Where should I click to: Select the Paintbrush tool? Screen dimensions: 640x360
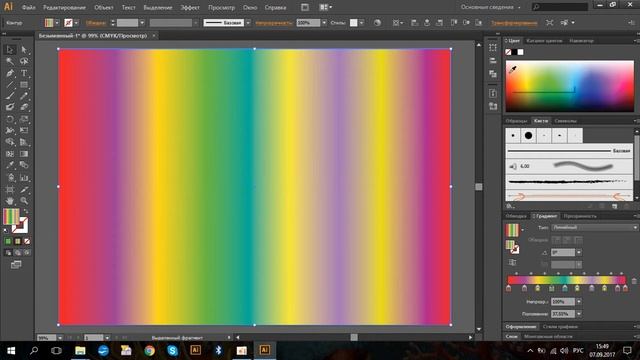coord(10,96)
